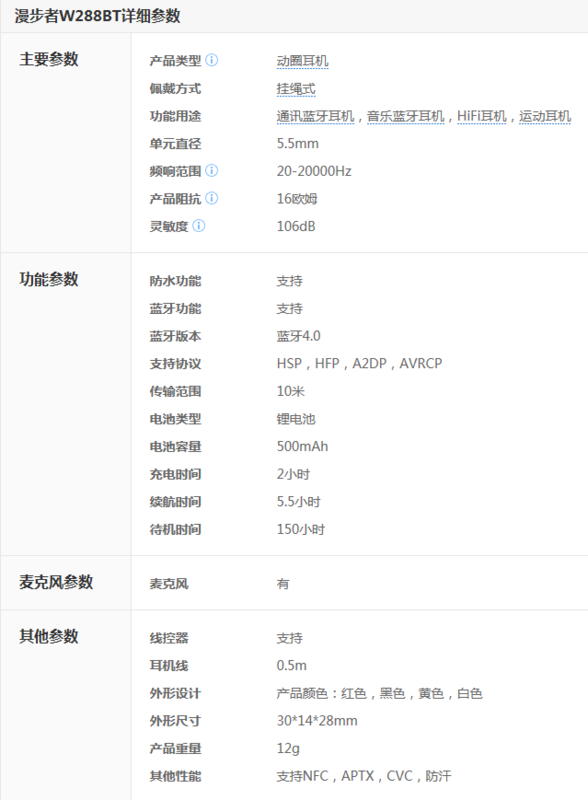Click the 蓝牙功能 label
588x800 pixels.
(x=175, y=308)
